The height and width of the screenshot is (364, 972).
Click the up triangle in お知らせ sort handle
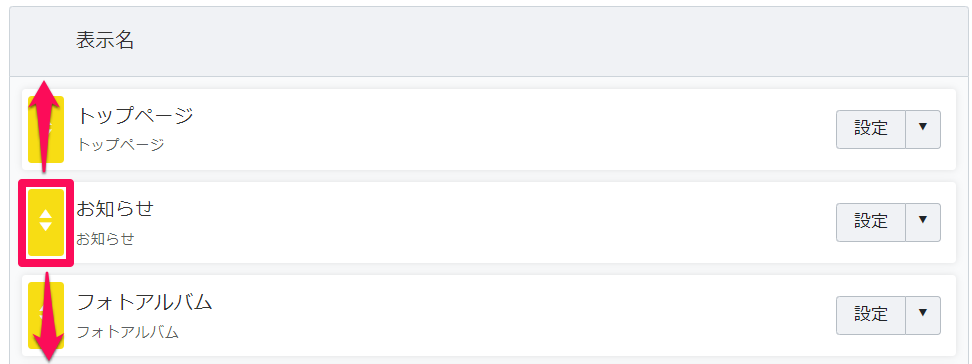tap(46, 214)
